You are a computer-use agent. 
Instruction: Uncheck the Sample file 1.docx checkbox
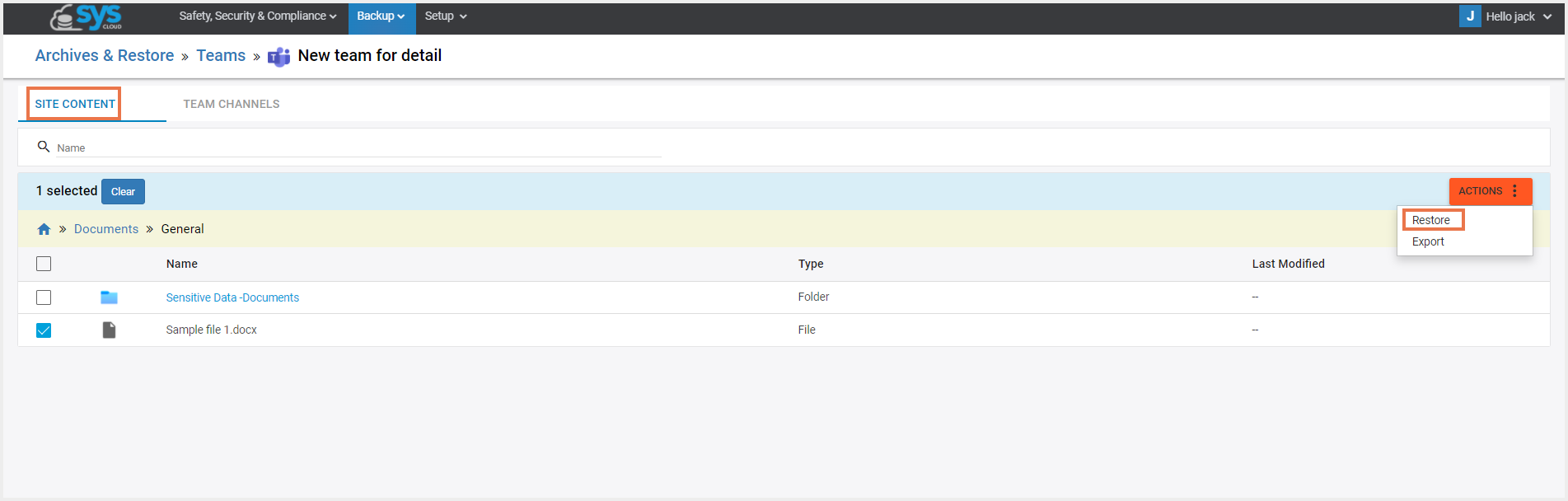click(x=44, y=330)
